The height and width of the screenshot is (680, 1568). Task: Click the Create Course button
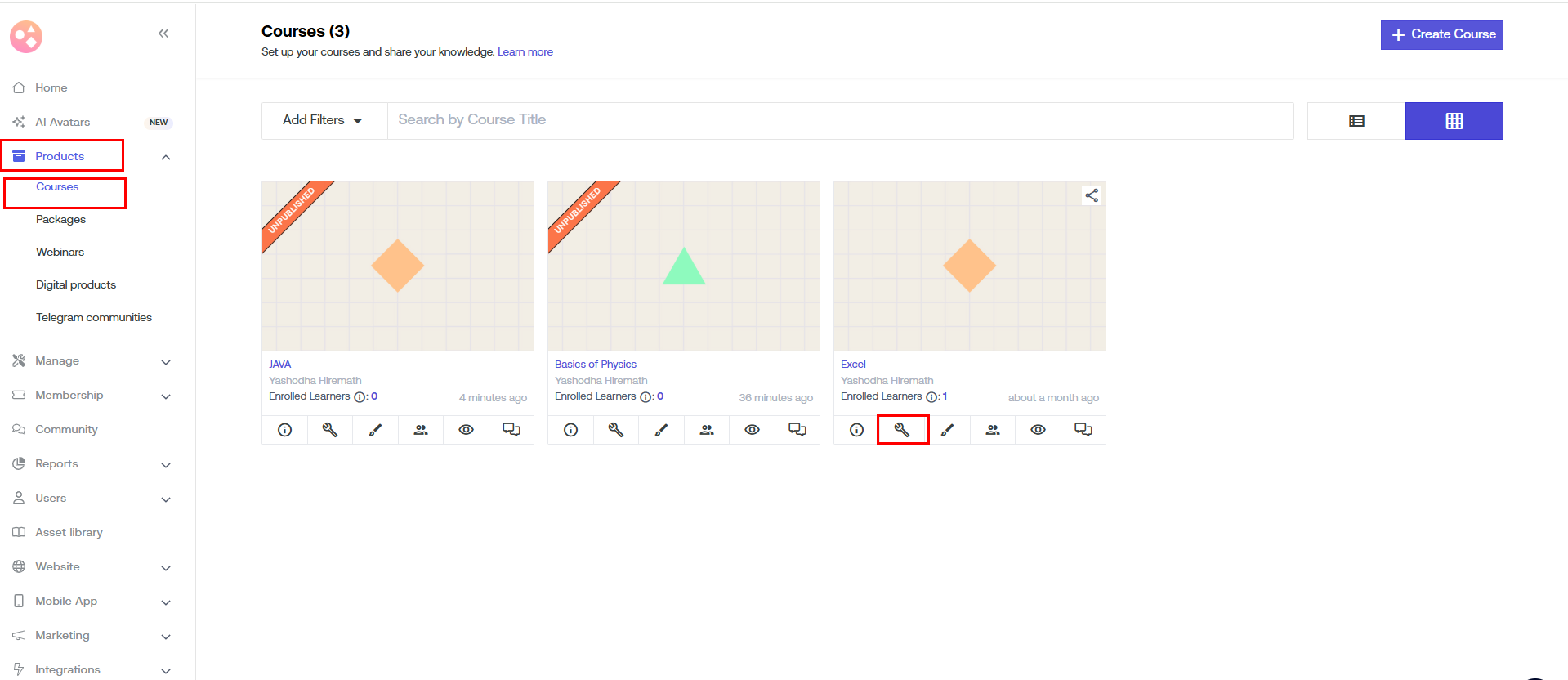1441,35
